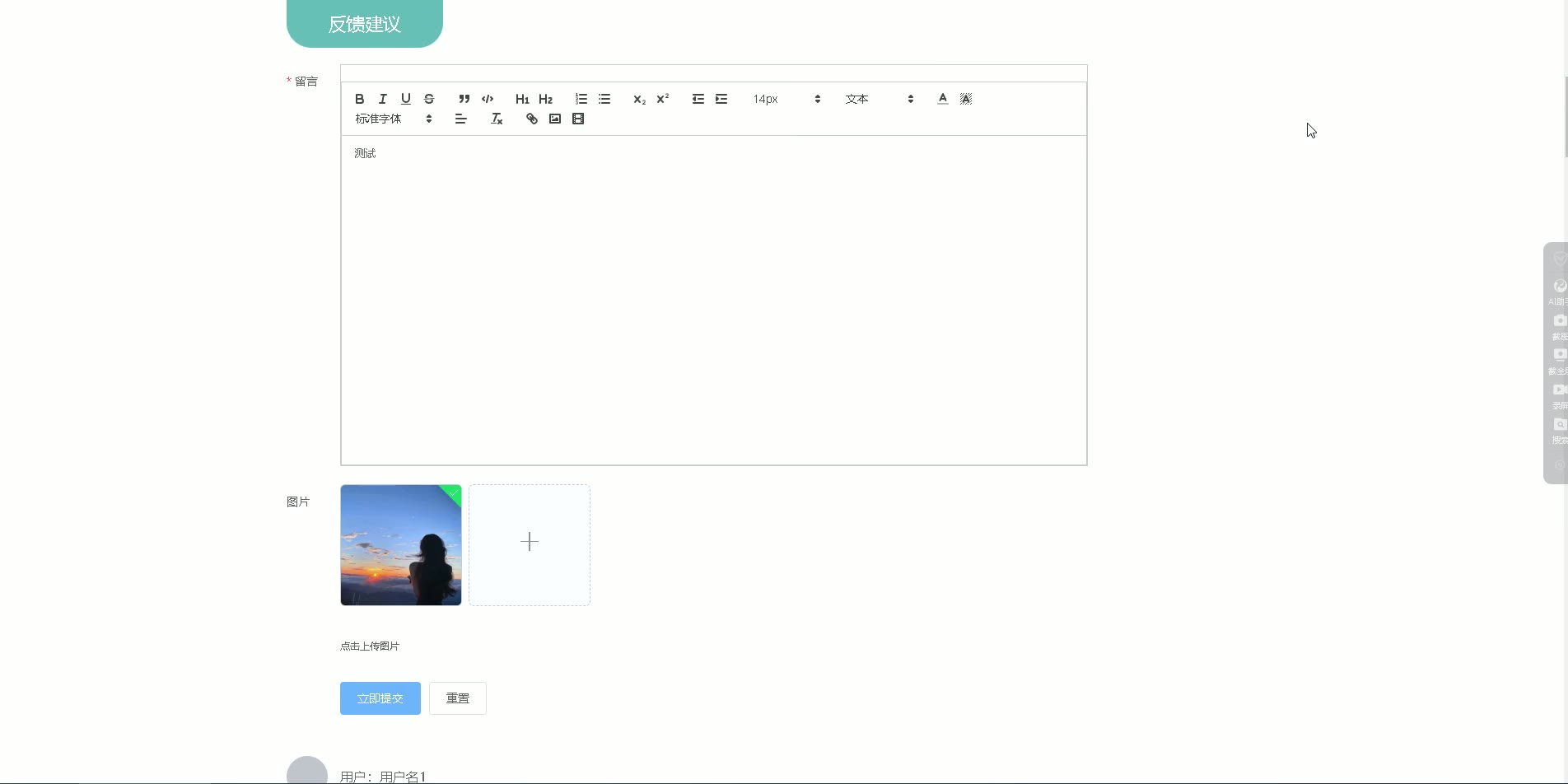Apply underline formatting
1568x784 pixels.
point(406,99)
